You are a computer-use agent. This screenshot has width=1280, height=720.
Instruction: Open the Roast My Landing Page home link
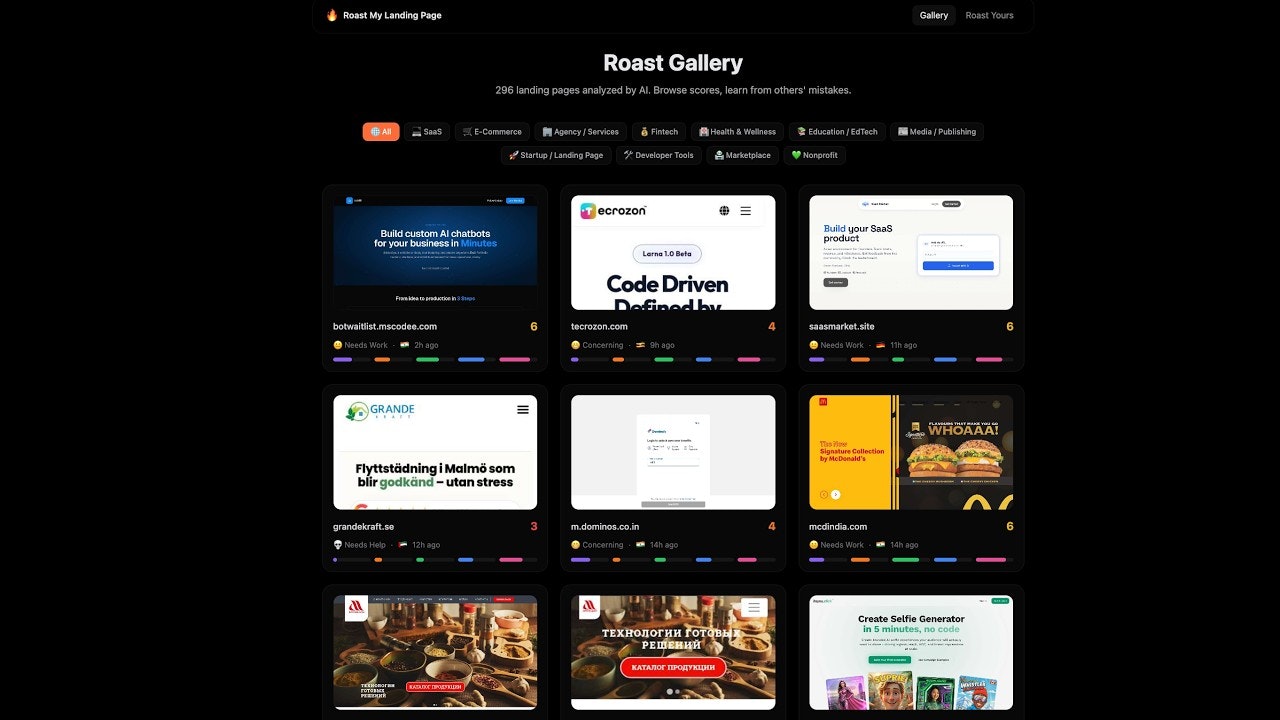[x=392, y=15]
